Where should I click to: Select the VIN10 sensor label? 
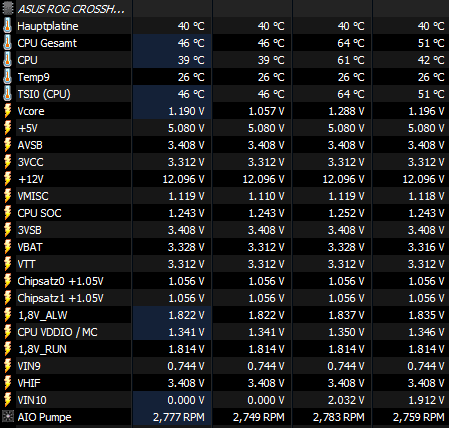(32, 400)
